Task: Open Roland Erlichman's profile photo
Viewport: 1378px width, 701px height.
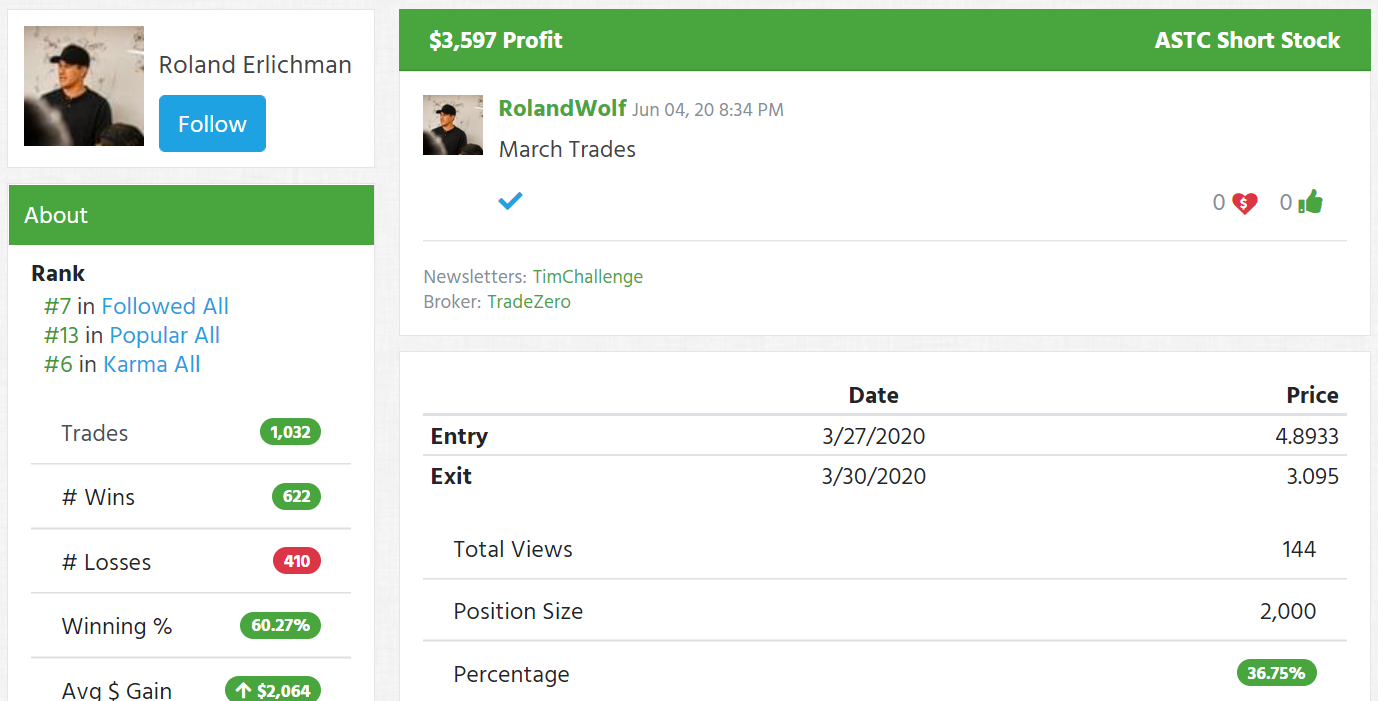Action: (x=84, y=86)
